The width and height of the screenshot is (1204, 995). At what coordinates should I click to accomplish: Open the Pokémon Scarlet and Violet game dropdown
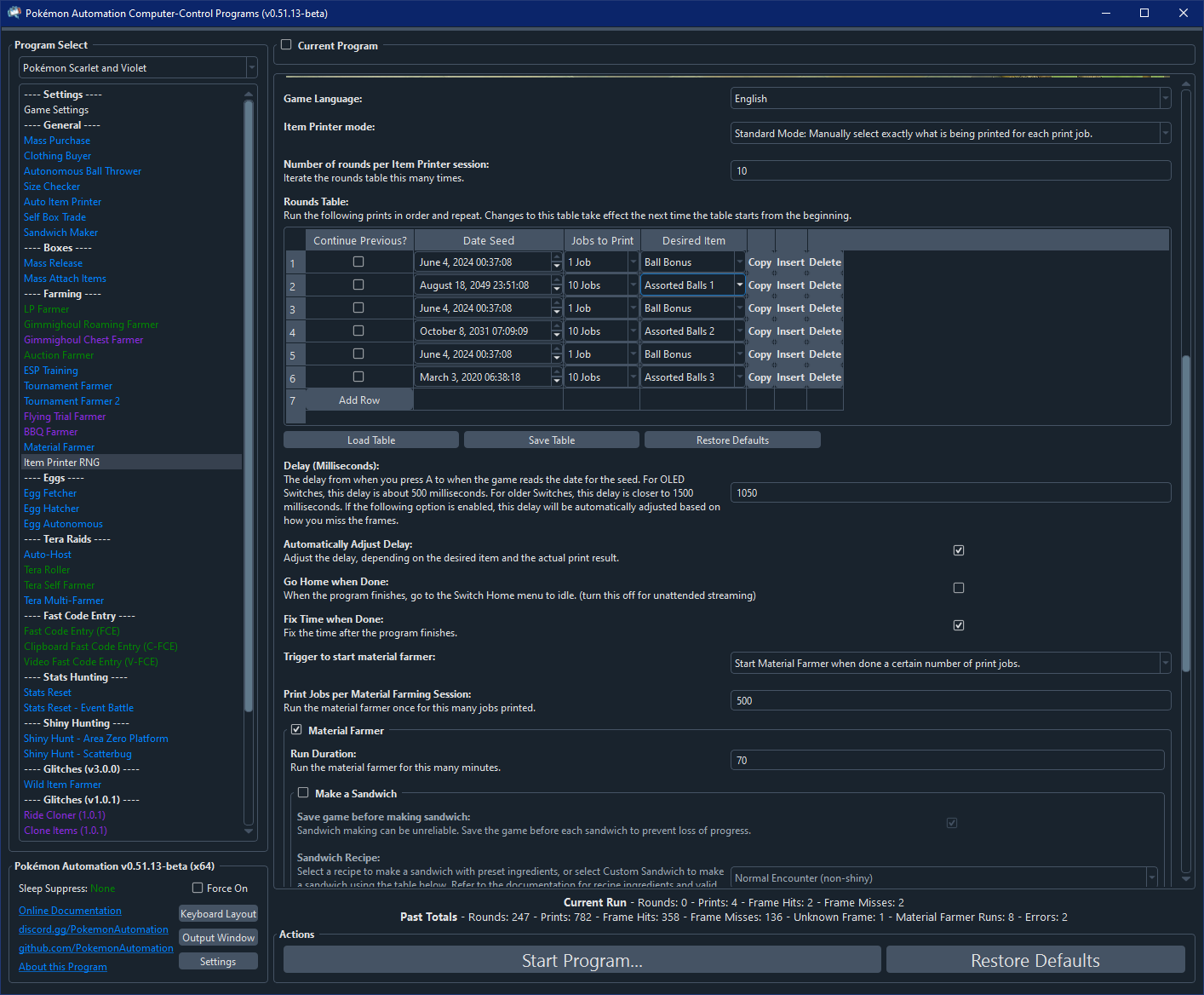click(x=138, y=68)
